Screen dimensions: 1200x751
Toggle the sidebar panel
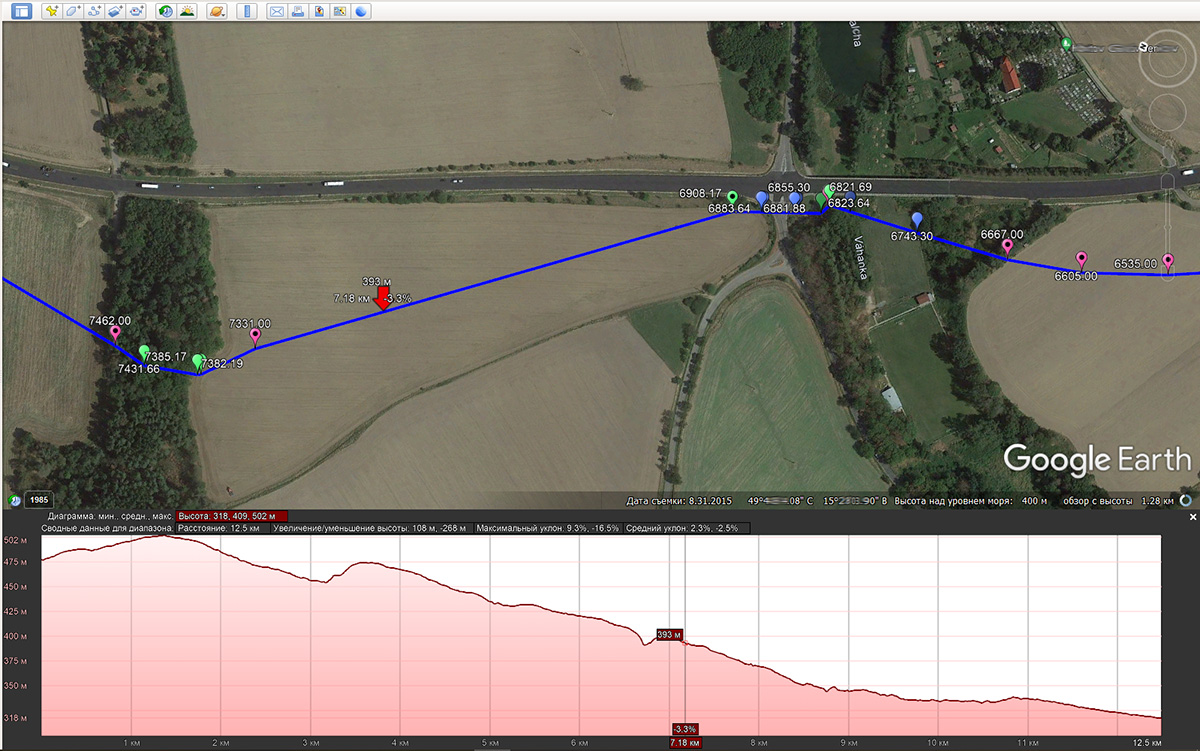pos(21,12)
